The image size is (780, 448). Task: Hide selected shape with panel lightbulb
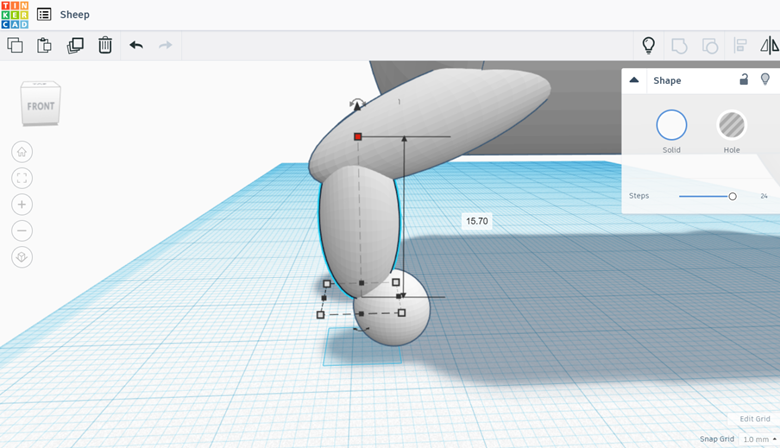click(x=765, y=79)
